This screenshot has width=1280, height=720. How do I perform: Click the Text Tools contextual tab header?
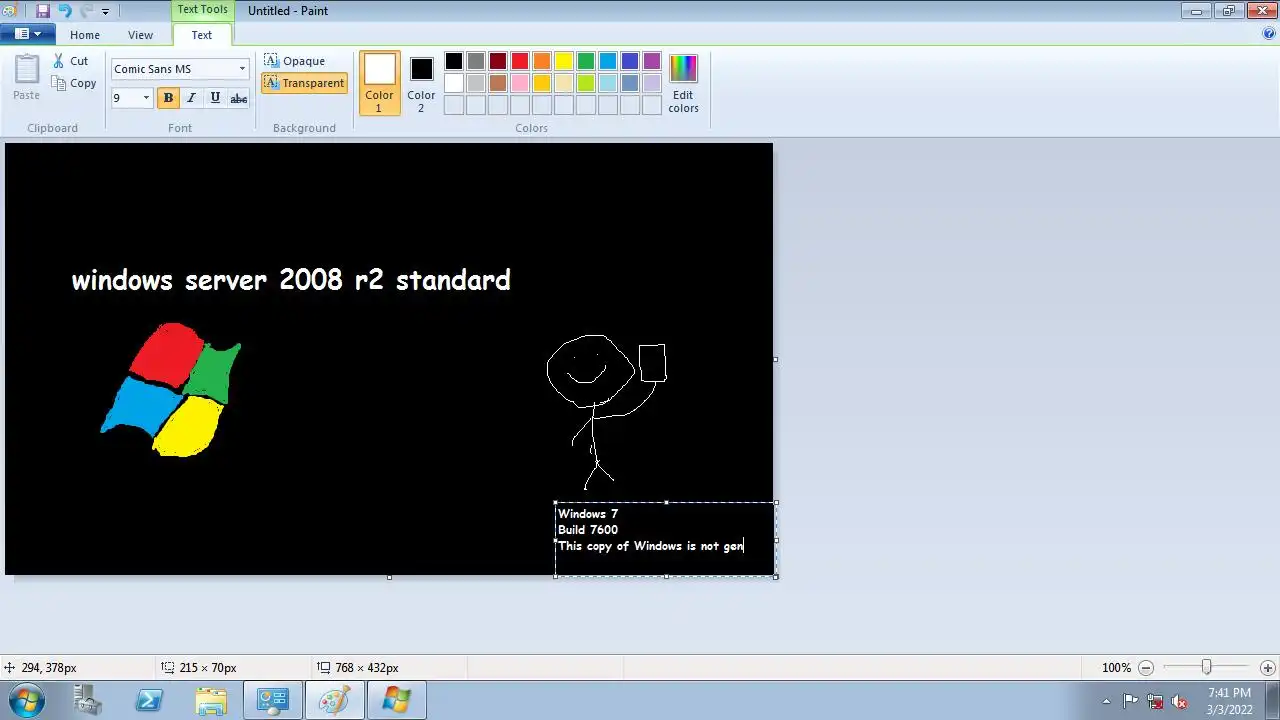(203, 10)
